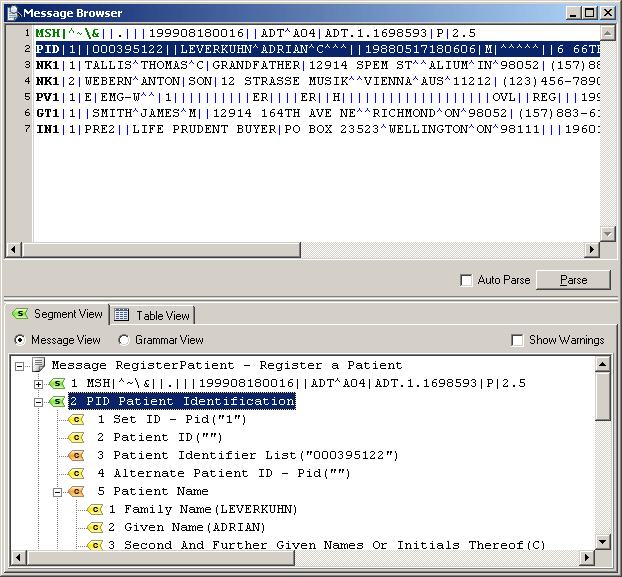Select '2 PID Patient Identification' tree row
This screenshot has width=622, height=577.
tap(182, 401)
